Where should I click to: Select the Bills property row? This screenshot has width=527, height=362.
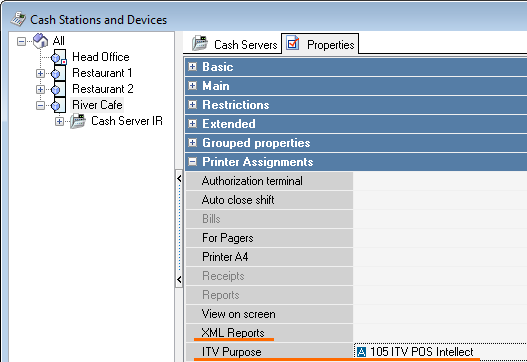269,219
